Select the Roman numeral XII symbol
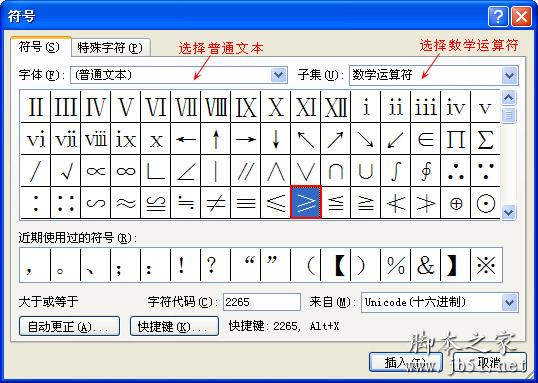This screenshot has width=538, height=383. pyautogui.click(x=336, y=107)
